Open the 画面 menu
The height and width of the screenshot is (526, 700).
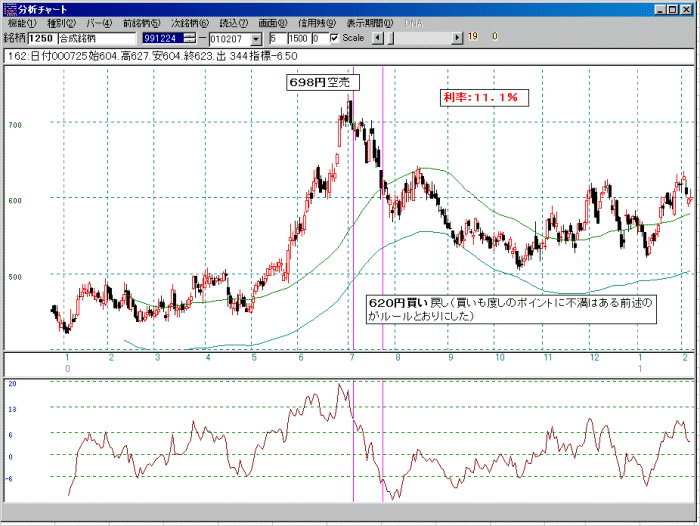(x=272, y=22)
